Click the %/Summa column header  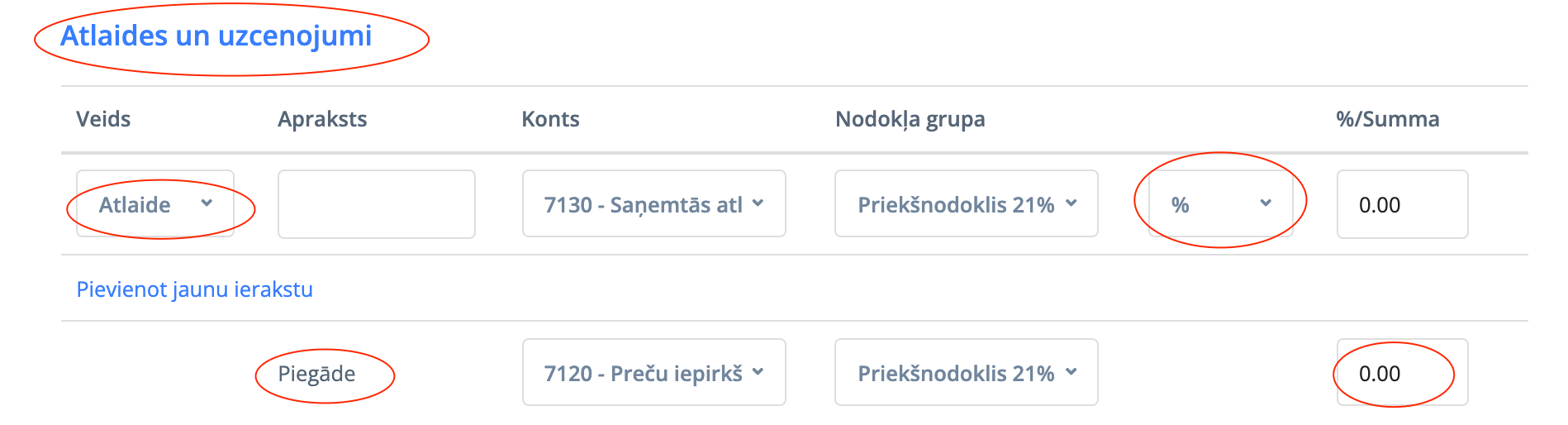pos(1387,119)
